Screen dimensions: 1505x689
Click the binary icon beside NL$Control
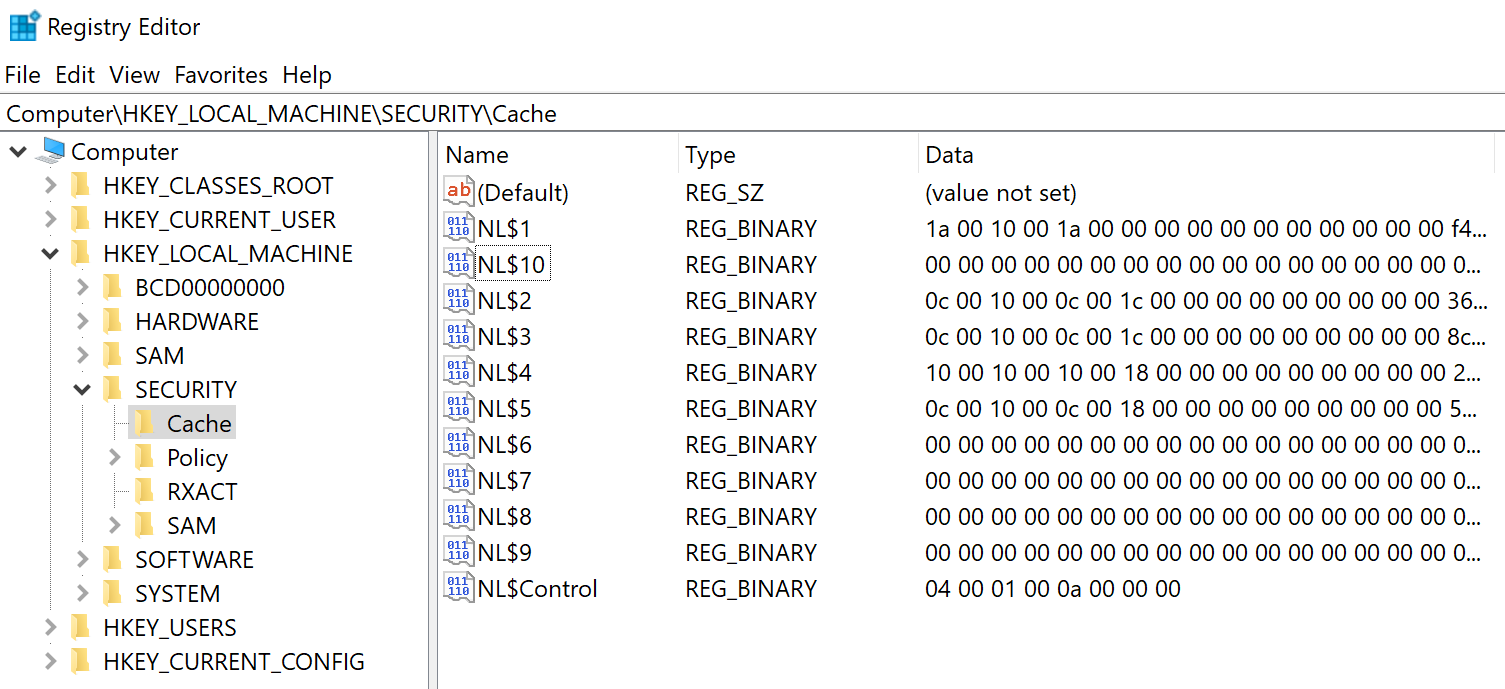[x=458, y=588]
